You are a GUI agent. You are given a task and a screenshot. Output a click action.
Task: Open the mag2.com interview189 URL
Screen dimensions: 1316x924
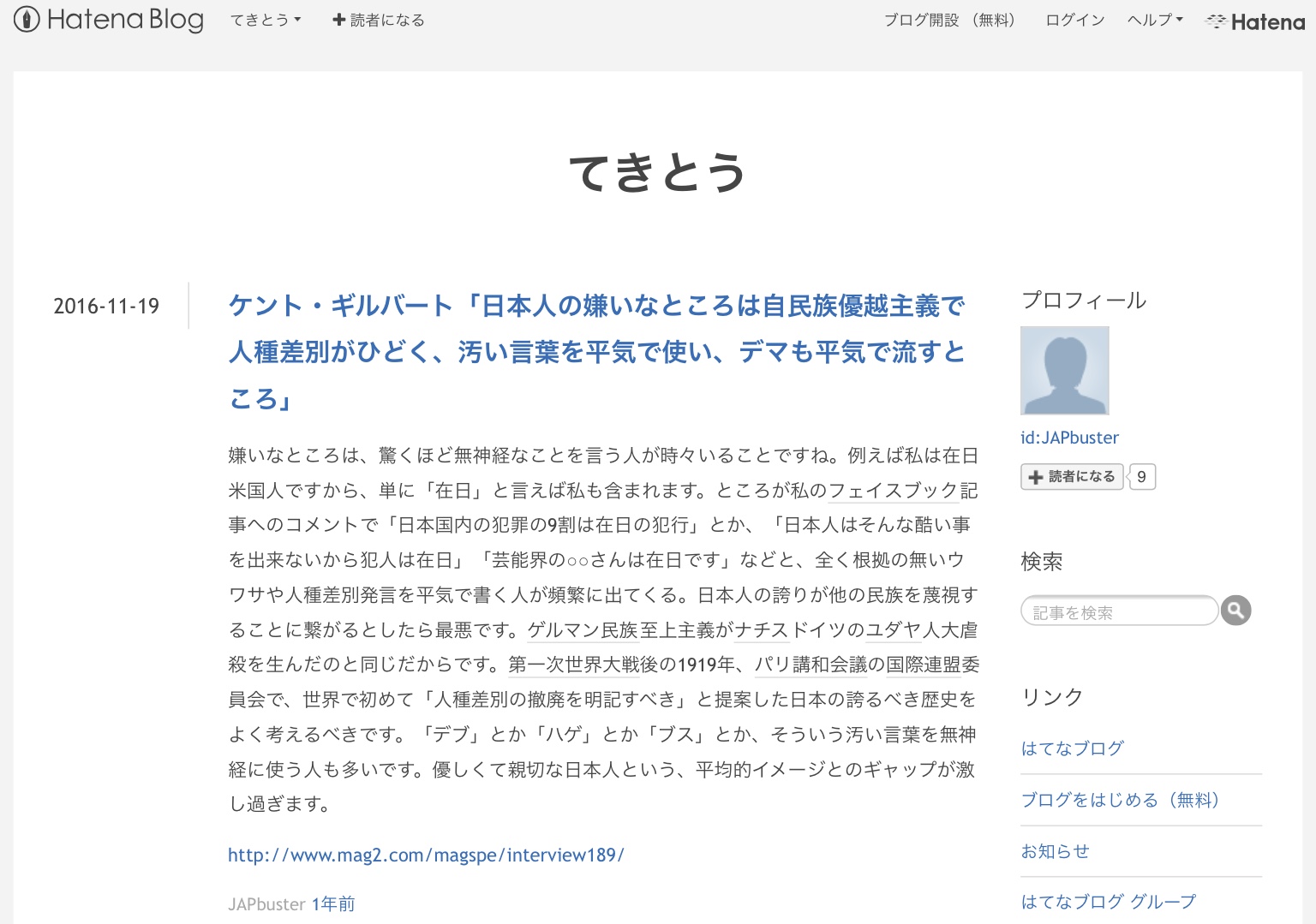[426, 855]
